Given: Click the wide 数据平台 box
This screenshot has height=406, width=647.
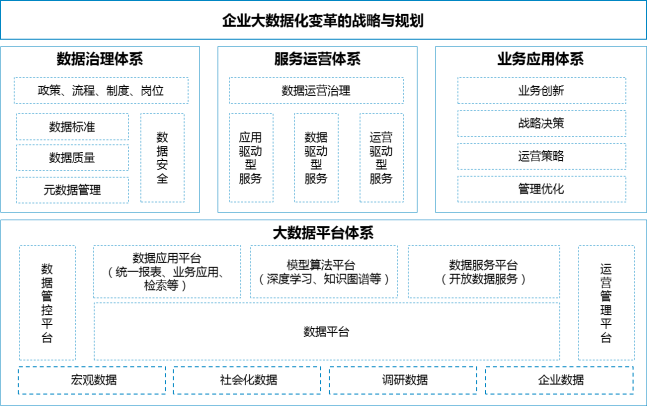Looking at the screenshot, I should point(327,331).
